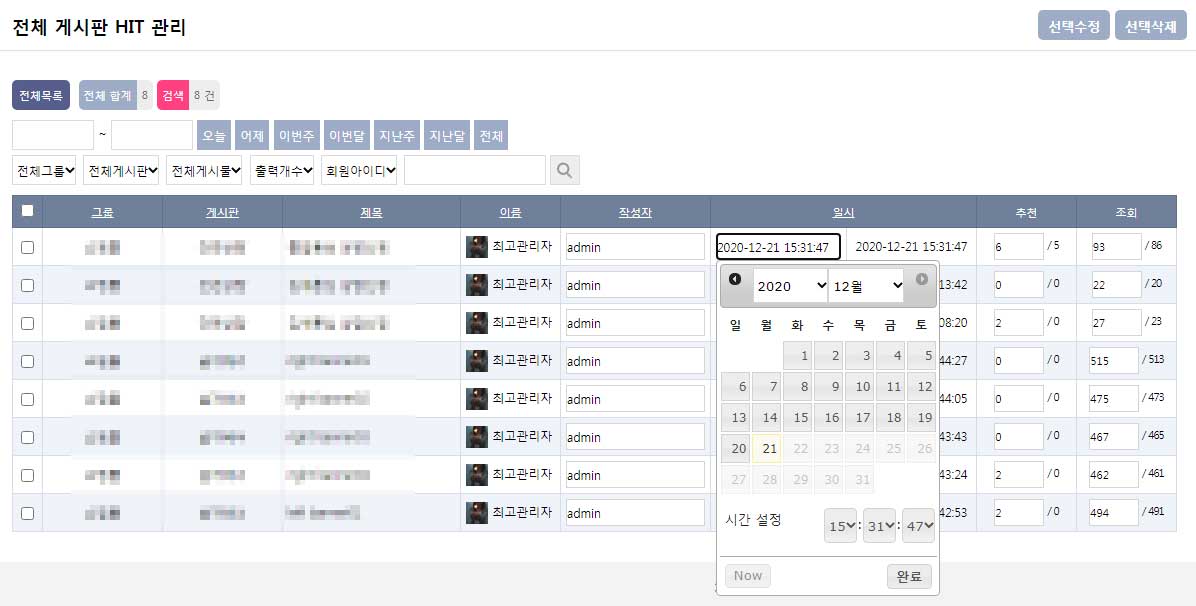
Task: Click the 선택삭제 button
Action: (1150, 25)
